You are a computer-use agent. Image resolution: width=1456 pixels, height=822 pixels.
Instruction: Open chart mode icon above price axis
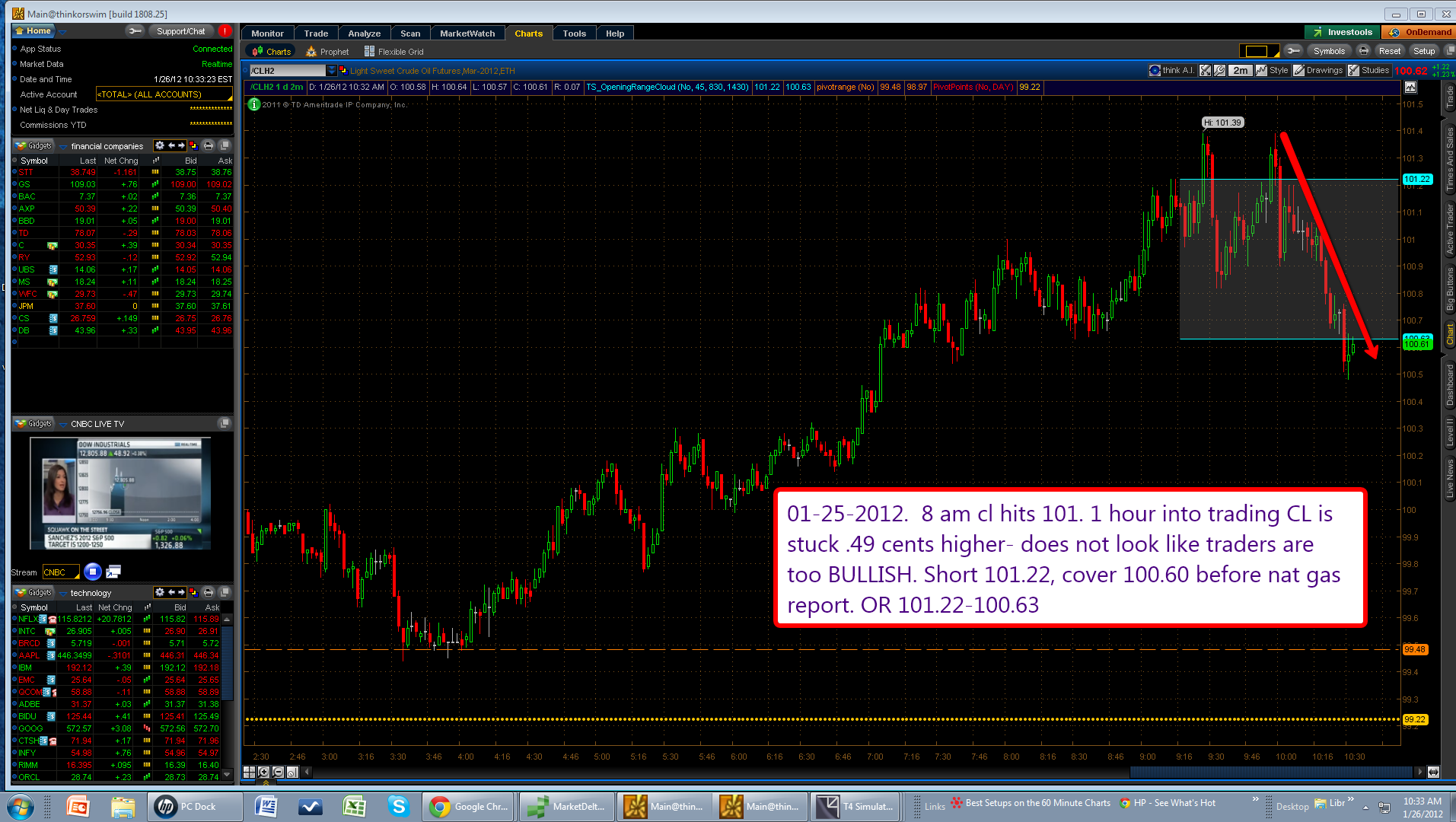(1410, 88)
